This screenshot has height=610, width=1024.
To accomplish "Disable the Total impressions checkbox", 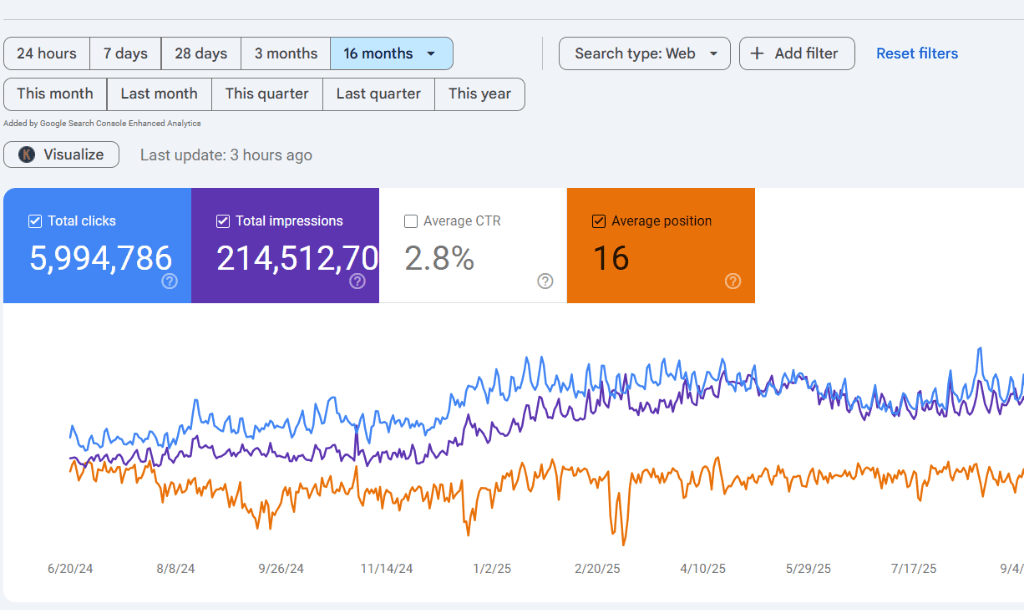I will pos(222,220).
